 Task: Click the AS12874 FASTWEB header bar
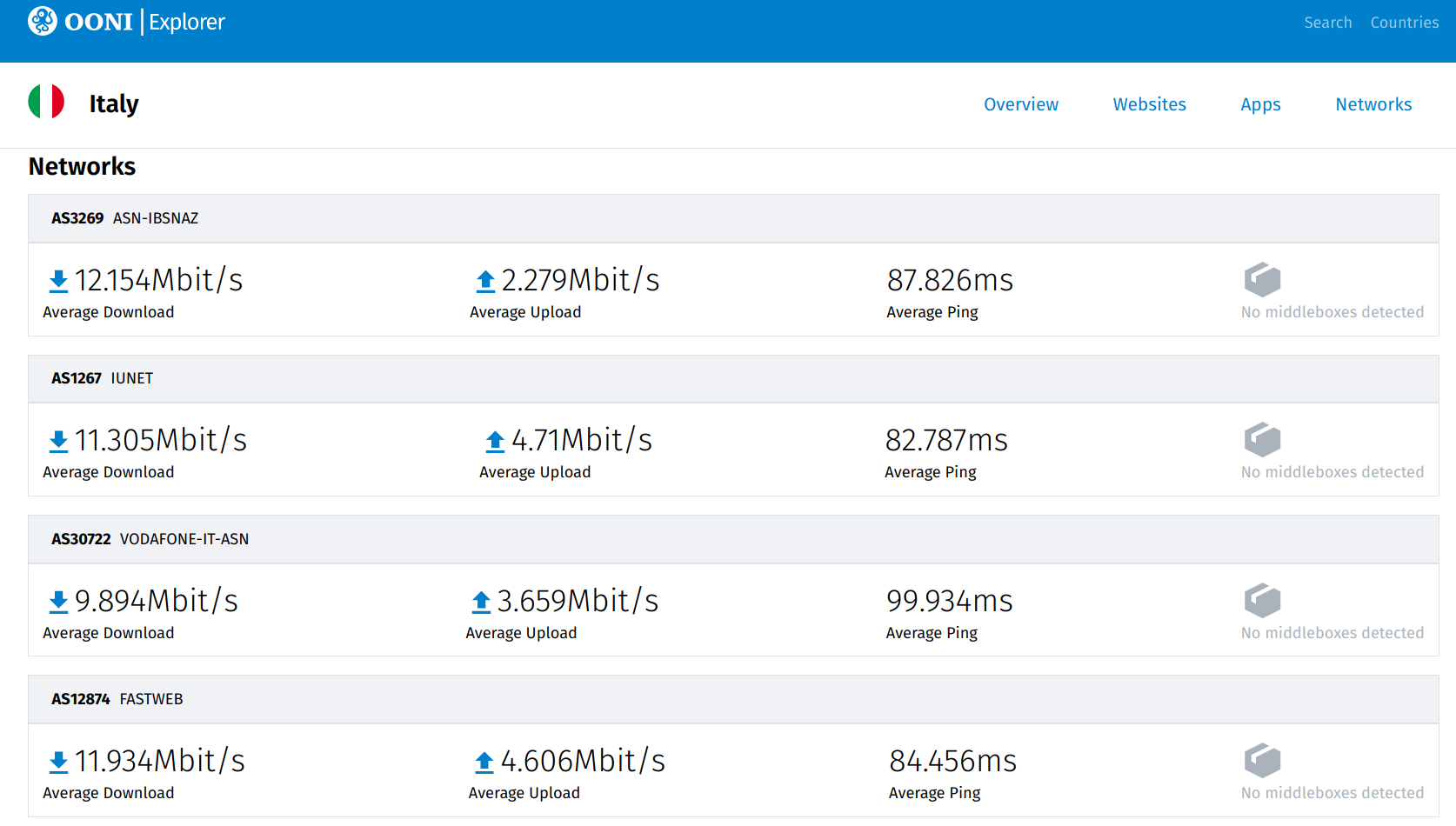[x=117, y=698]
